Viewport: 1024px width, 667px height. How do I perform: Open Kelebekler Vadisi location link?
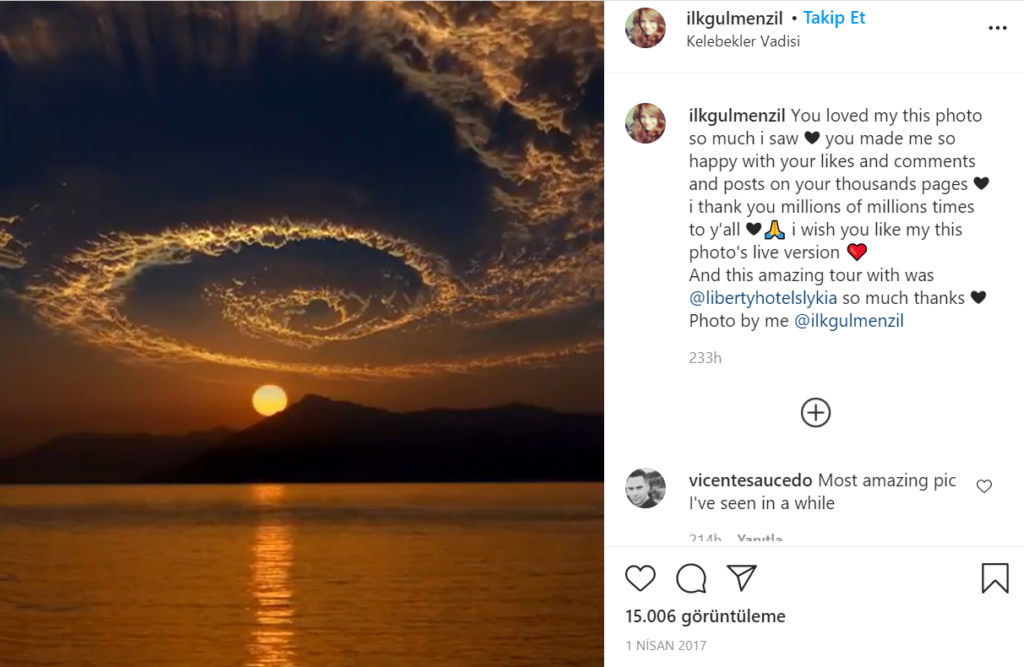[x=743, y=41]
